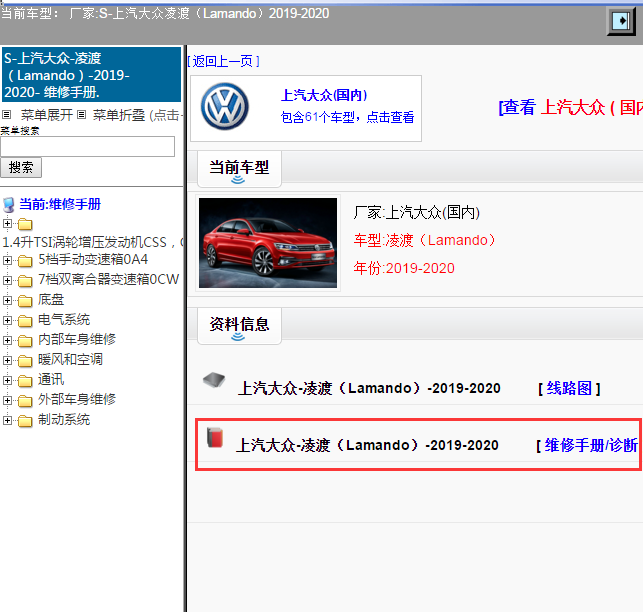Click the 年份:2019-2020 text
The height and width of the screenshot is (612, 643).
pos(404,268)
